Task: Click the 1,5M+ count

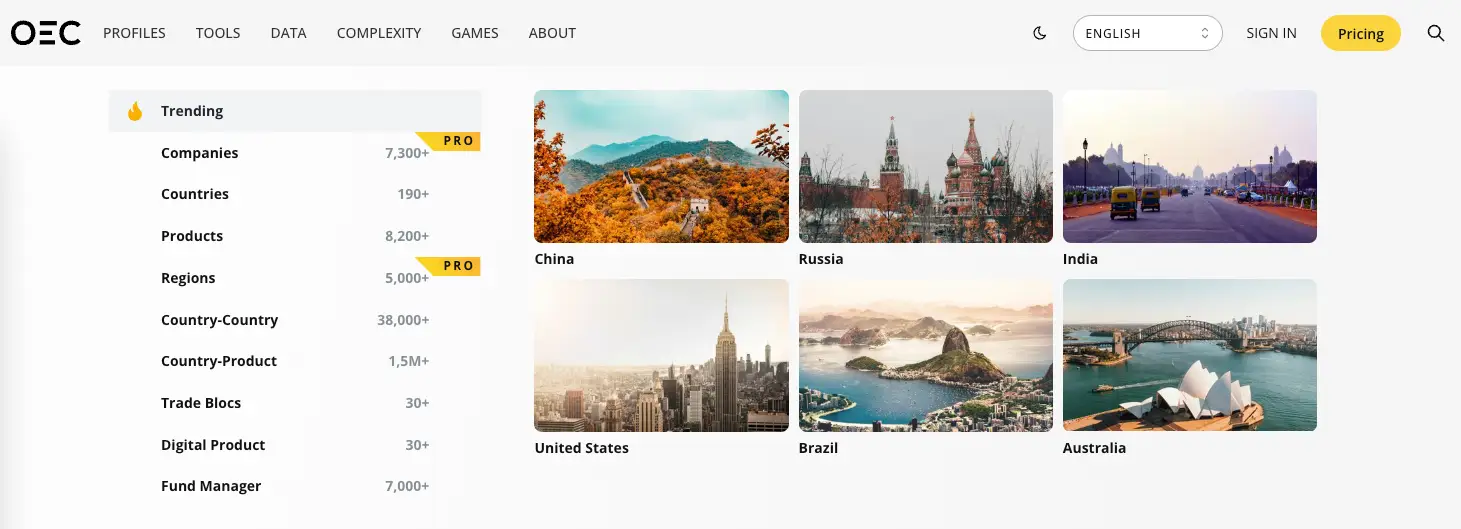Action: (x=409, y=361)
